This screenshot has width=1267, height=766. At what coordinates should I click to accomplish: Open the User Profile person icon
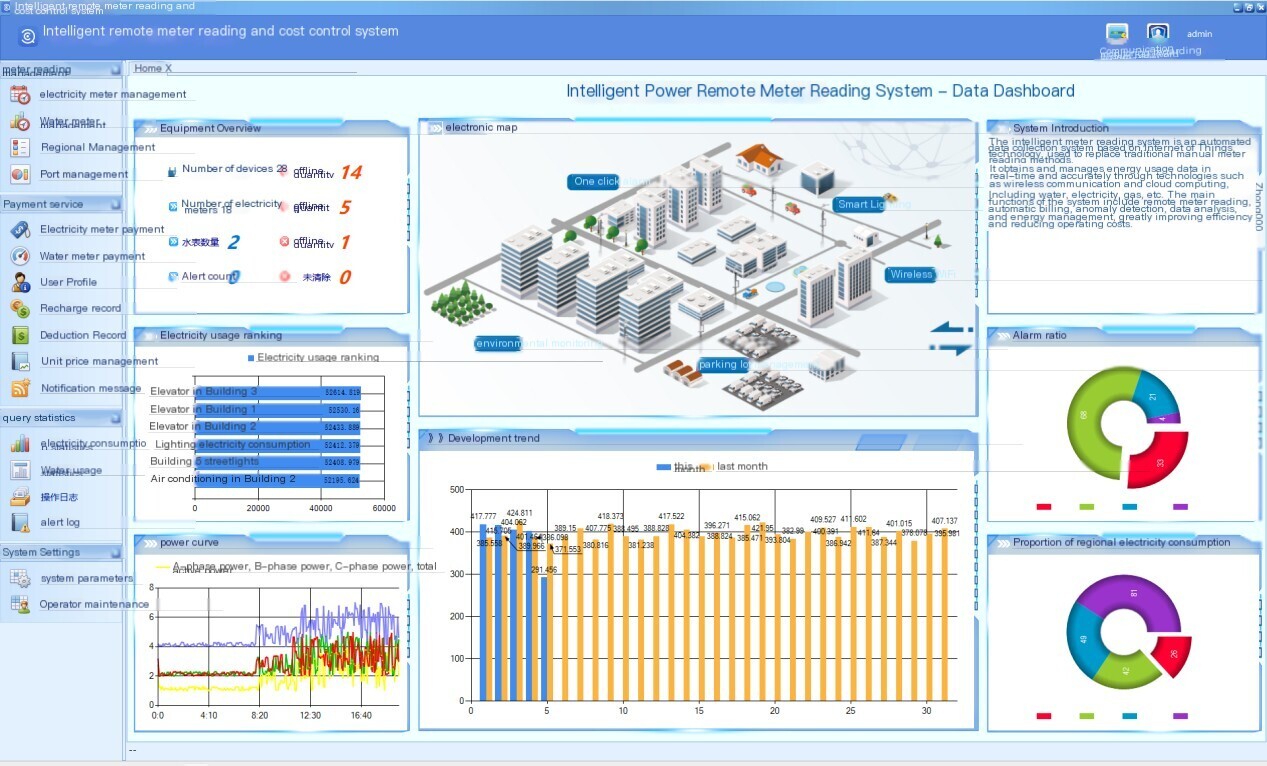[x=20, y=282]
